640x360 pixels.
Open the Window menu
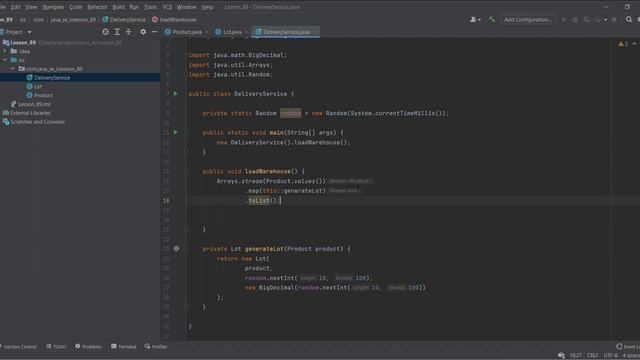click(x=187, y=7)
